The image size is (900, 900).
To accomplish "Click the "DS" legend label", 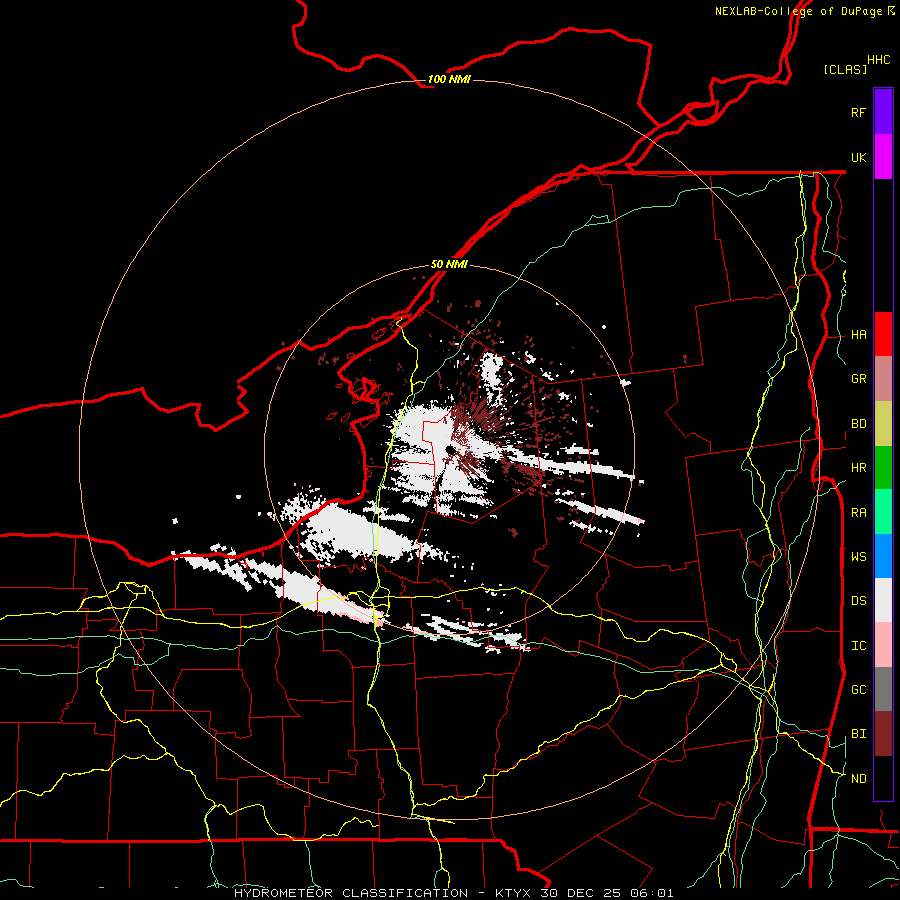I will click(858, 601).
